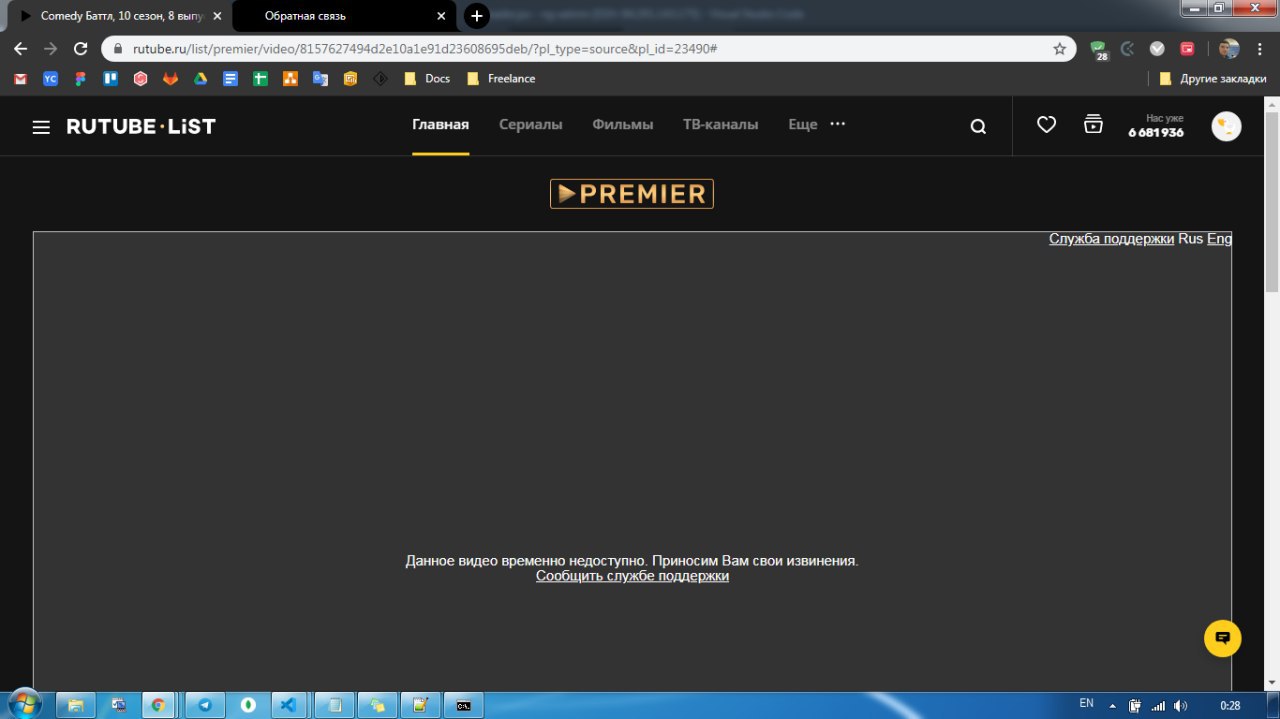This screenshot has height=719, width=1280.
Task: Close the Обратная связь tab
Action: [x=441, y=16]
